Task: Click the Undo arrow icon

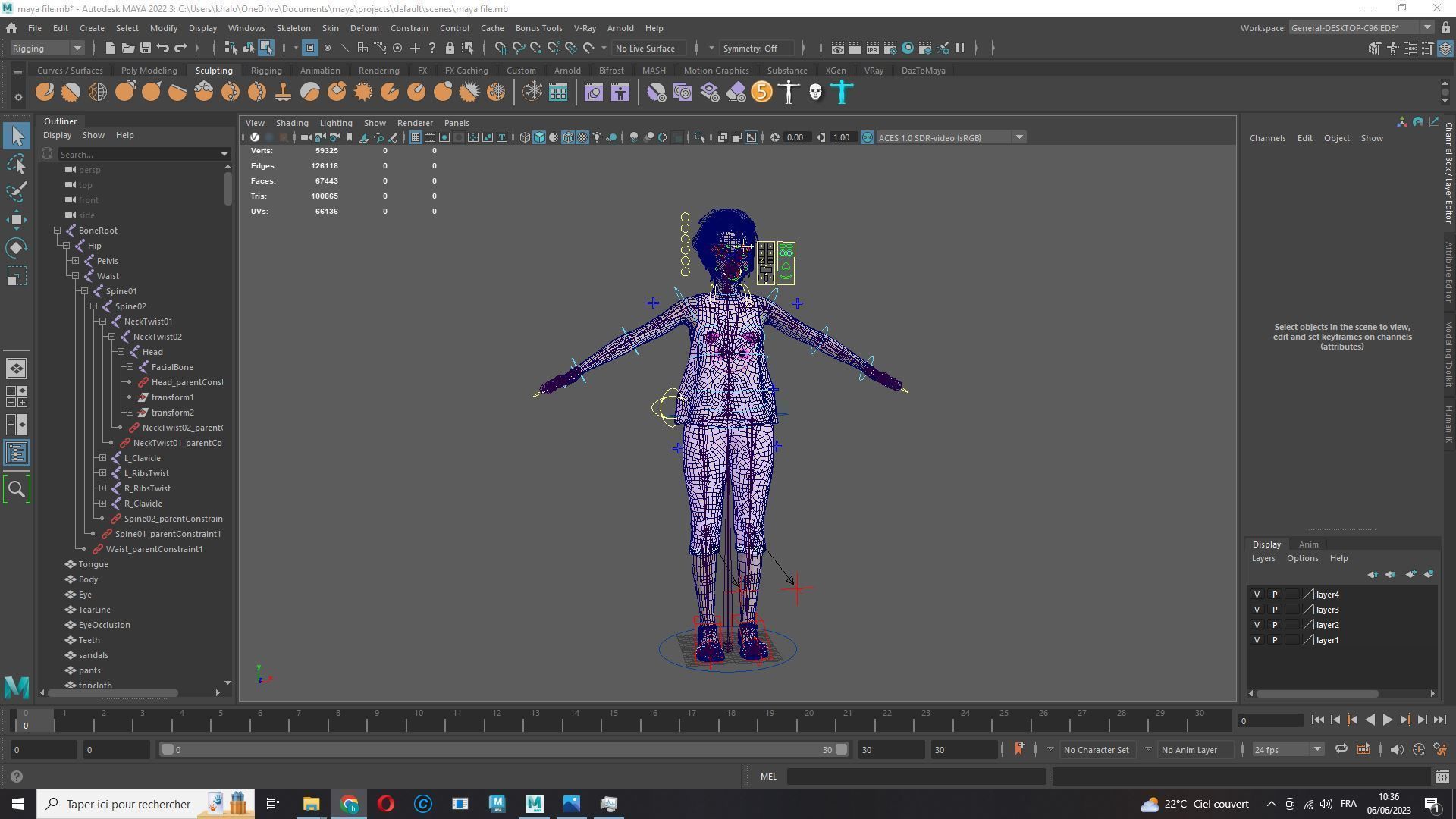Action: (163, 48)
